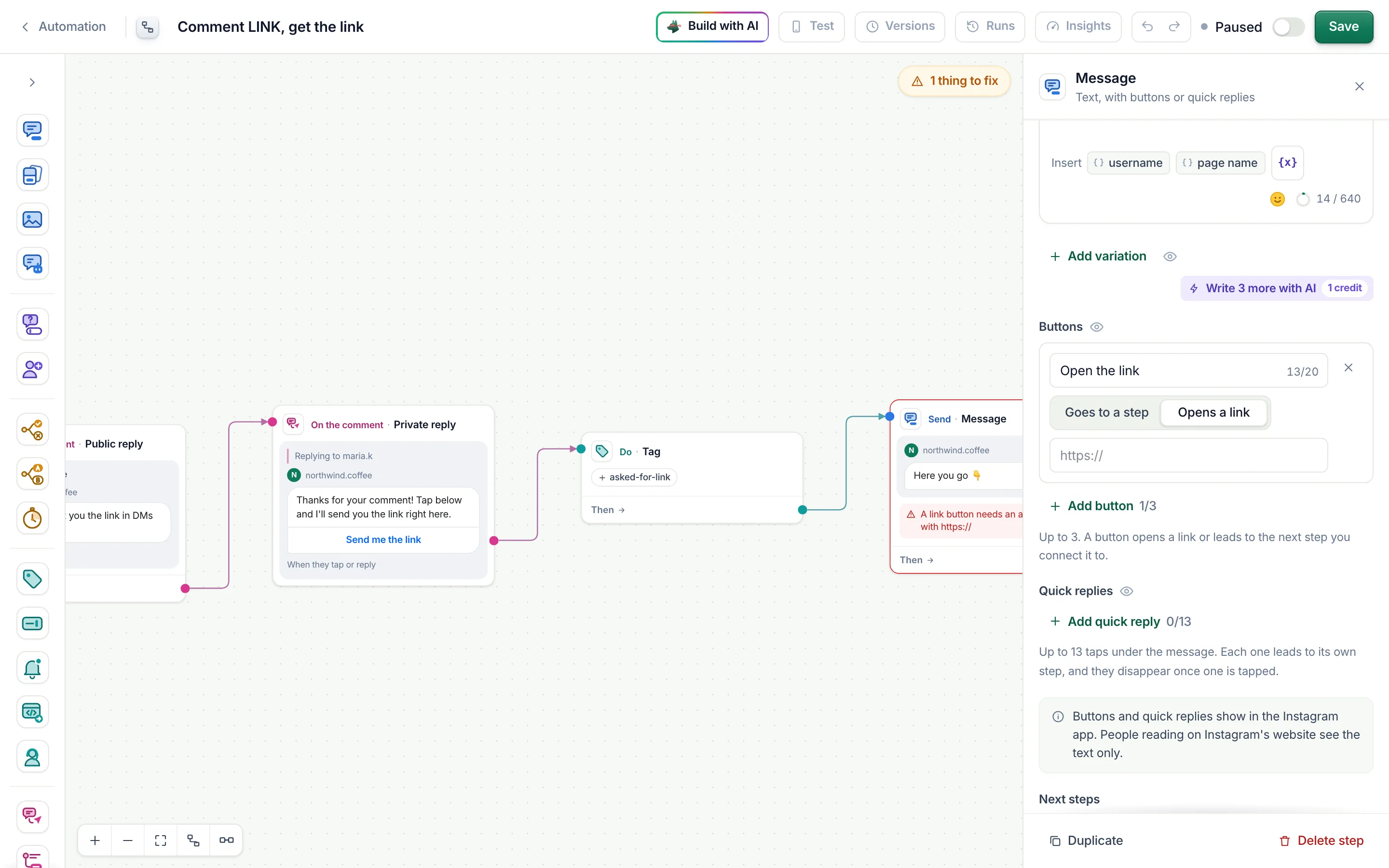Select Opens a link option
1389x868 pixels.
(x=1213, y=412)
